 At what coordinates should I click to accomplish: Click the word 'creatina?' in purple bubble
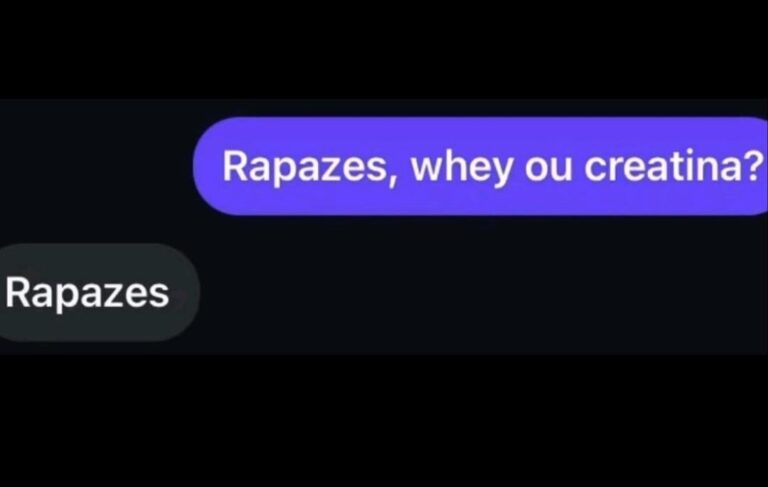(674, 166)
